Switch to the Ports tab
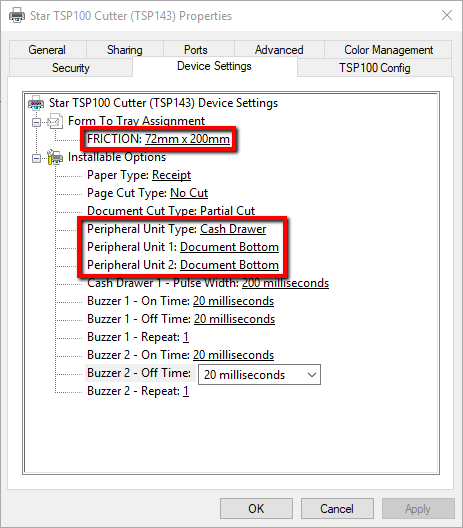The image size is (463, 528). point(196,50)
